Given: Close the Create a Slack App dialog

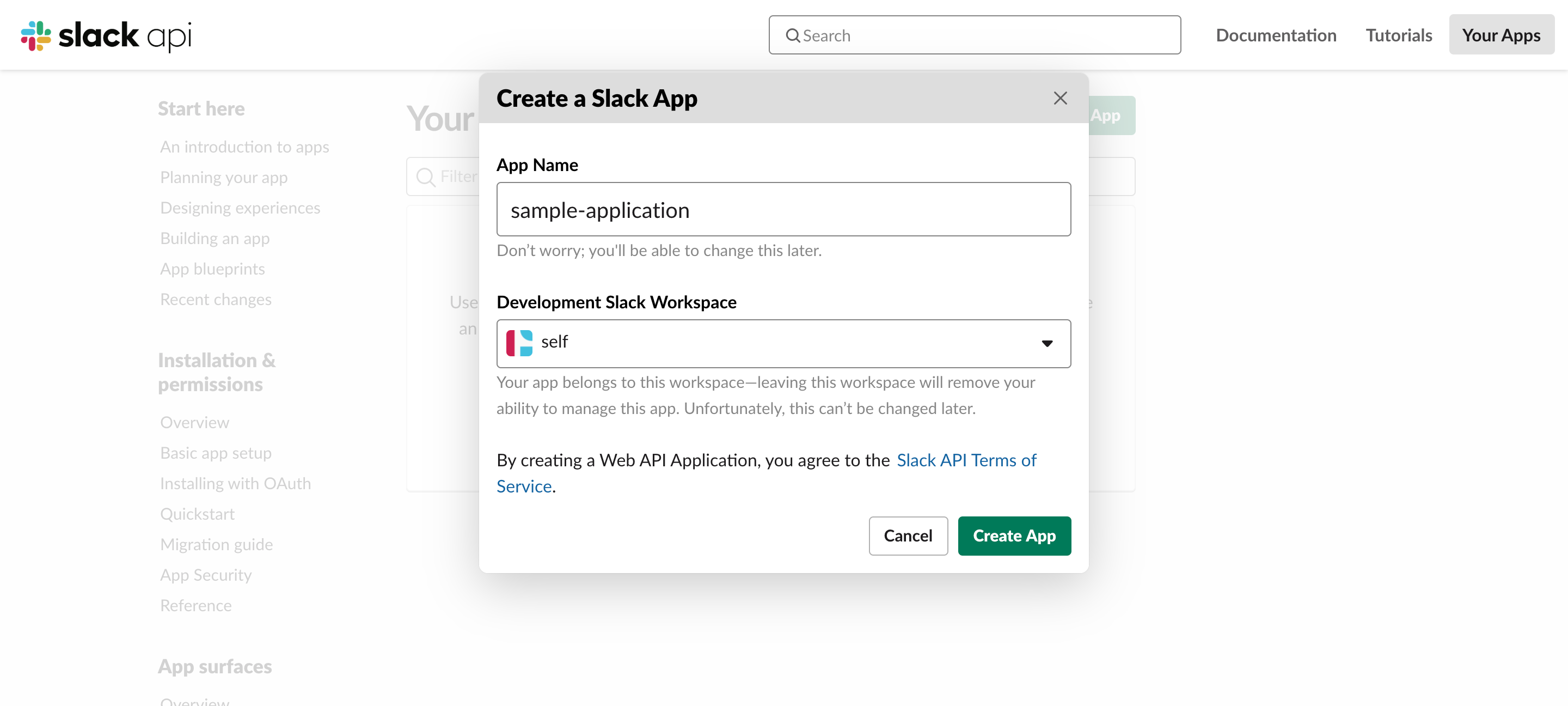Looking at the screenshot, I should [x=1059, y=98].
